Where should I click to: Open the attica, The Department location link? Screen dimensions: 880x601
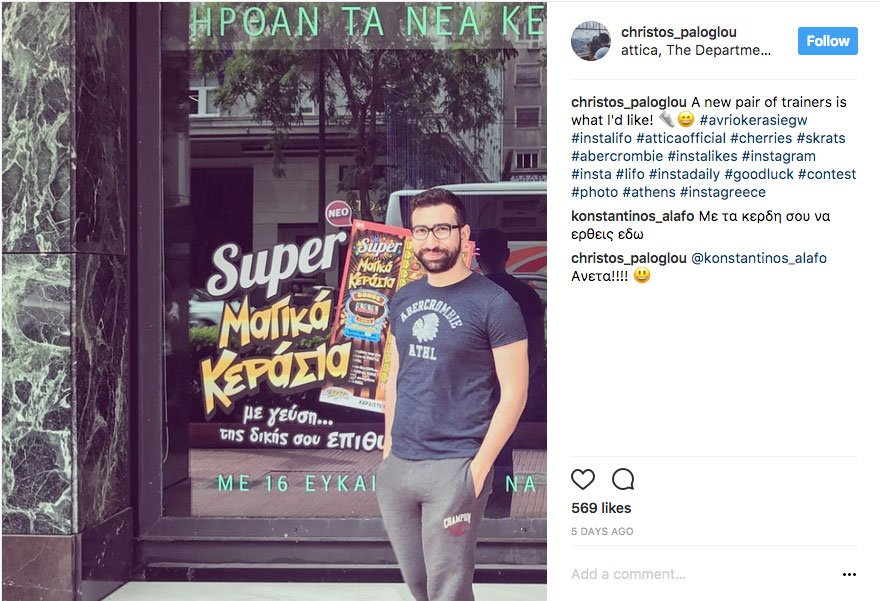pyautogui.click(x=695, y=51)
